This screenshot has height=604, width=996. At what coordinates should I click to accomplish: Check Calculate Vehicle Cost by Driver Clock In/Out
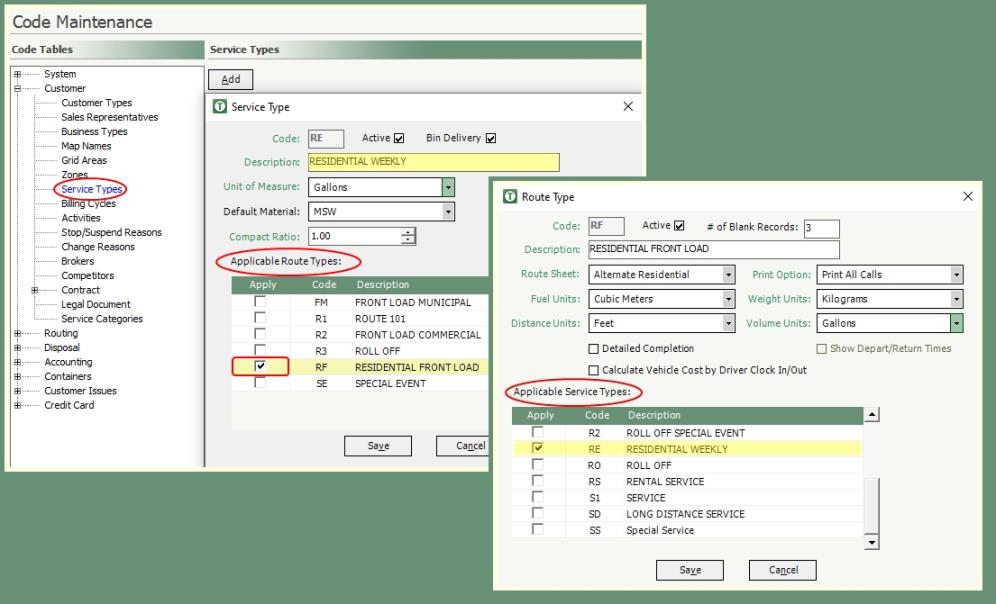594,370
